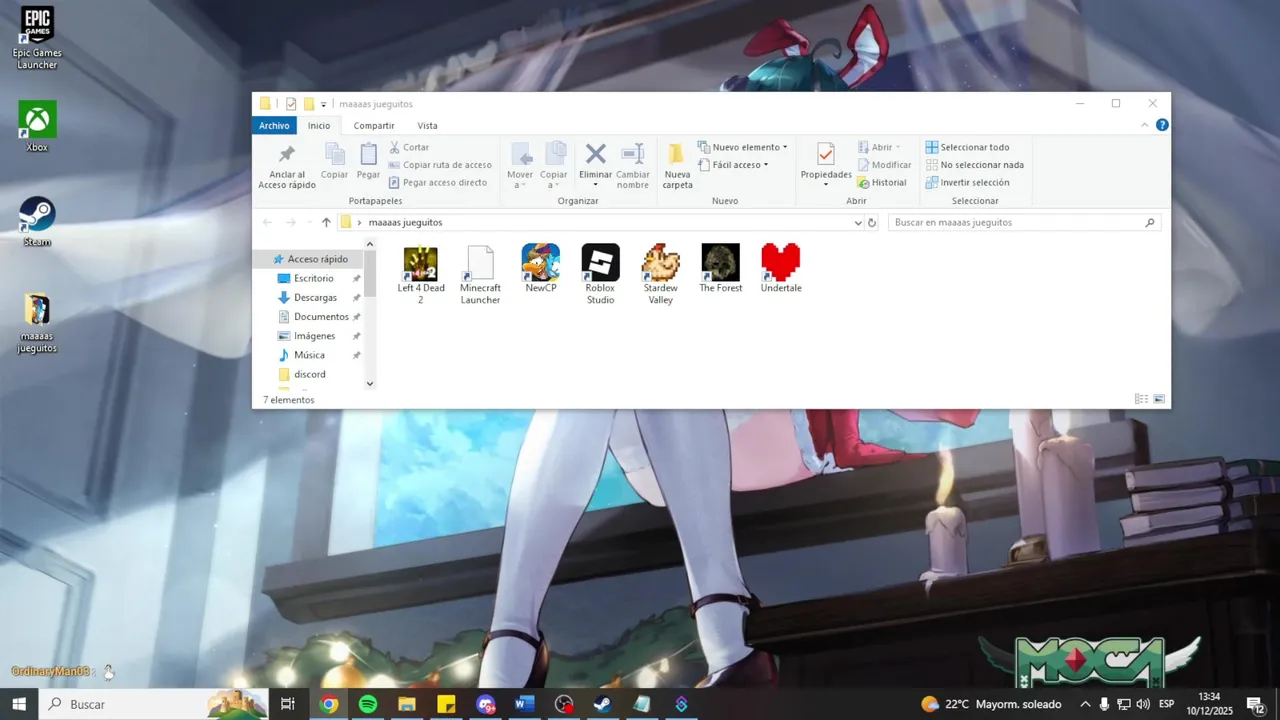
Task: Open Google Chrome from the taskbar
Action: point(329,704)
